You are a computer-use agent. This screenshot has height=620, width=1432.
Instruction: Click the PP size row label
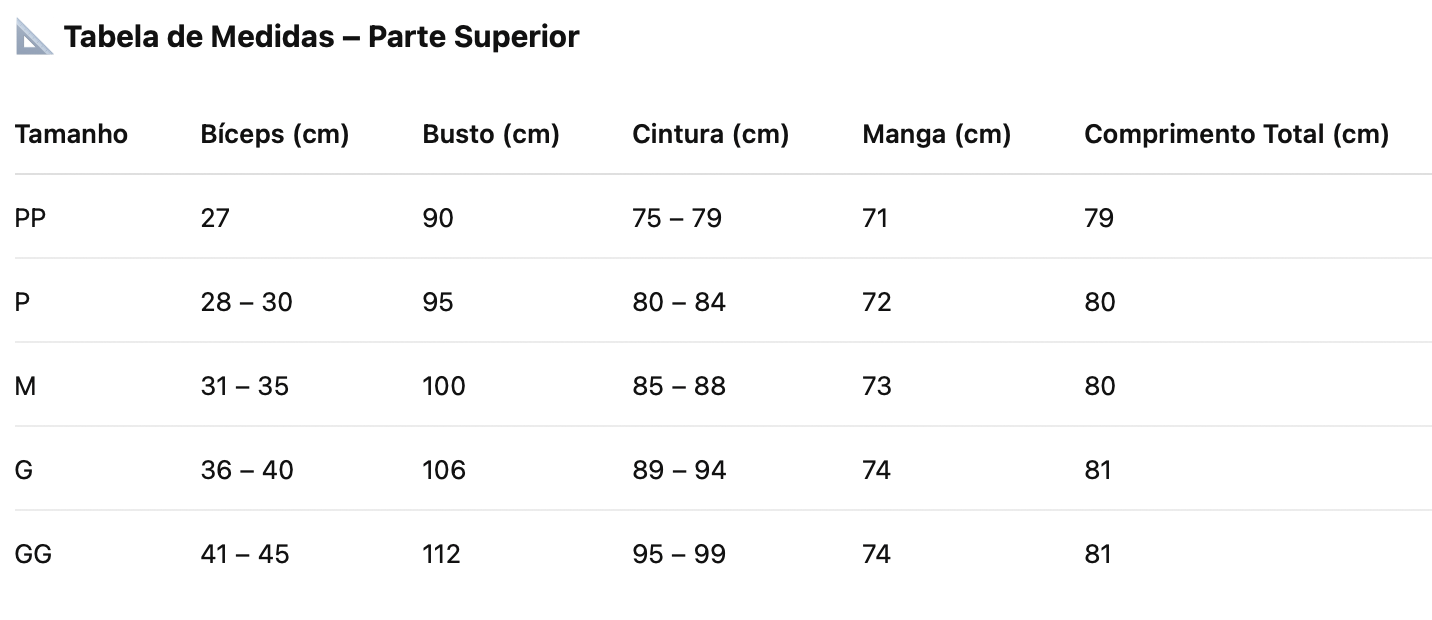tap(30, 218)
